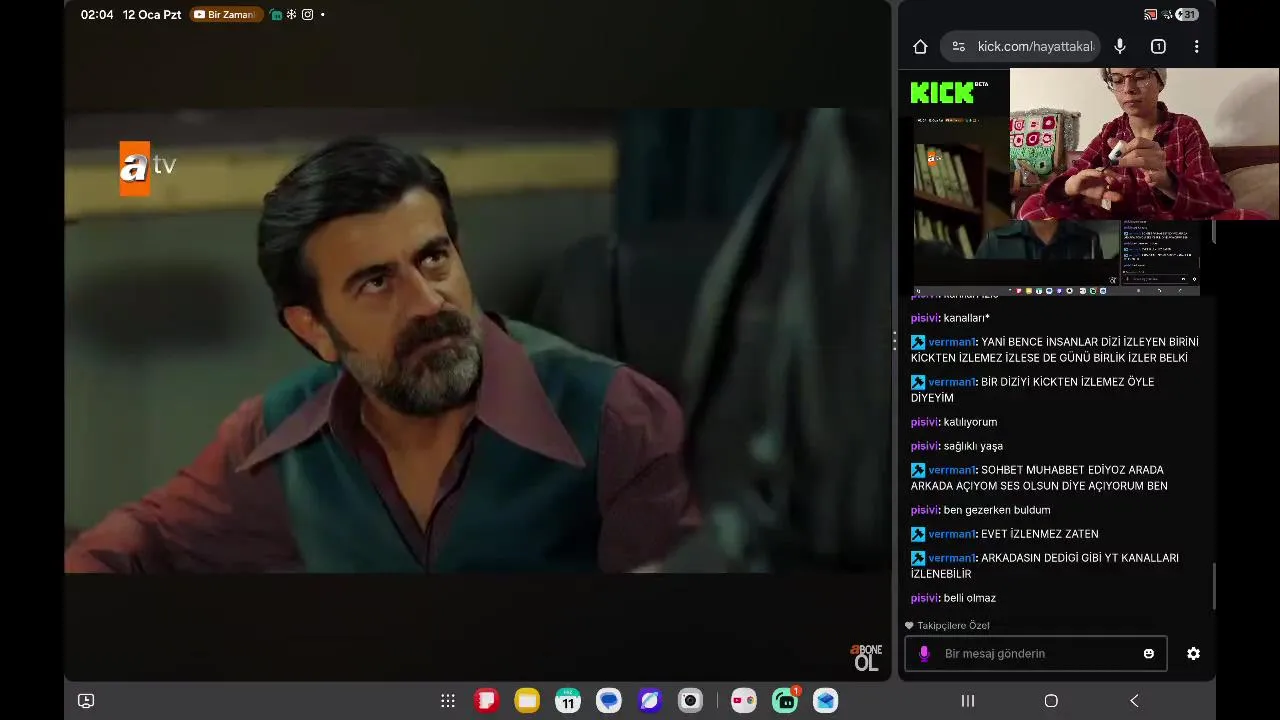The width and height of the screenshot is (1280, 720).
Task: Click username verrman1 in 'YANİ BENCE' message
Action: [951, 342]
